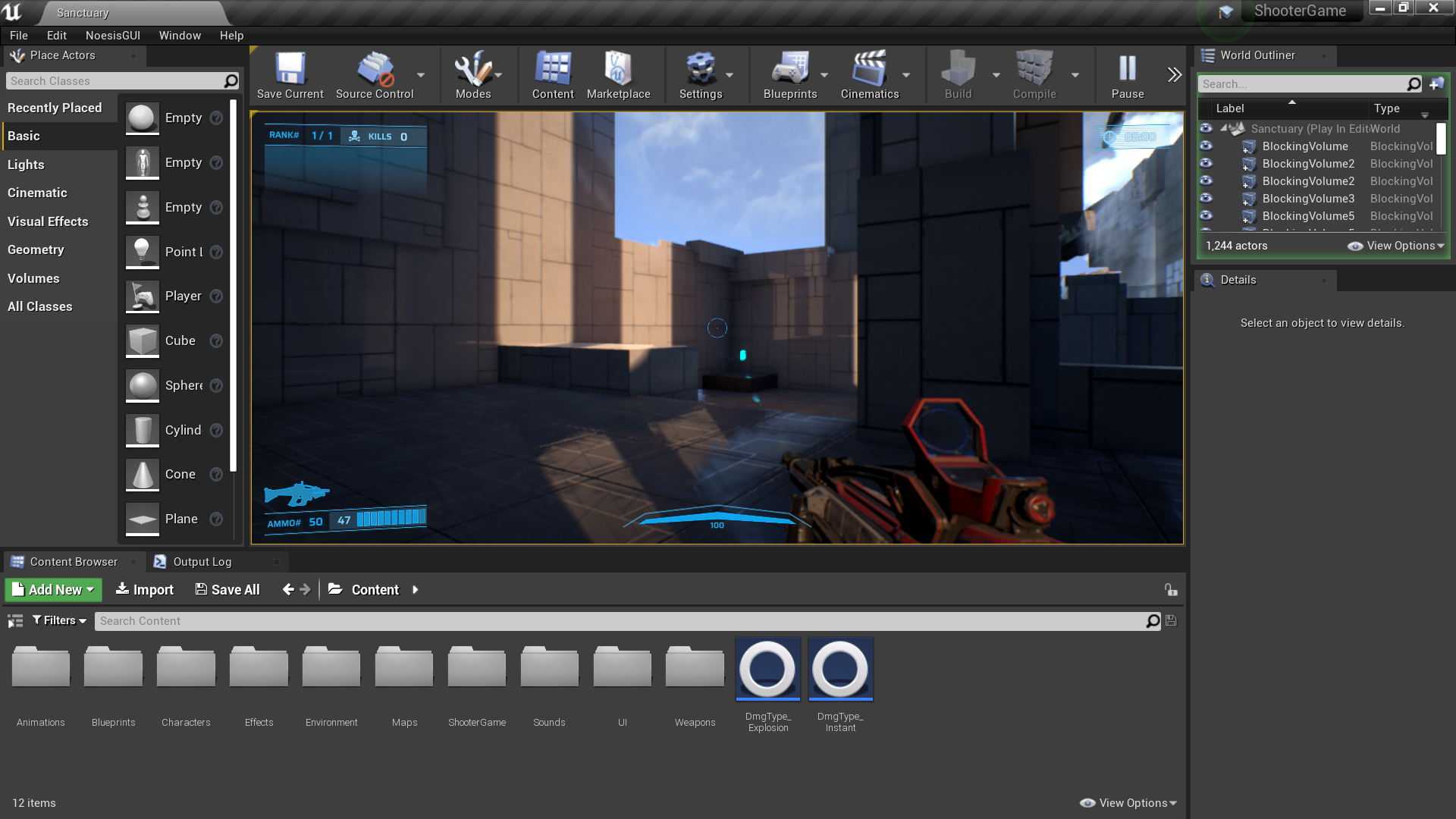The width and height of the screenshot is (1456, 819).
Task: Toggle visibility of BlockingVolume3 actor
Action: [1206, 198]
